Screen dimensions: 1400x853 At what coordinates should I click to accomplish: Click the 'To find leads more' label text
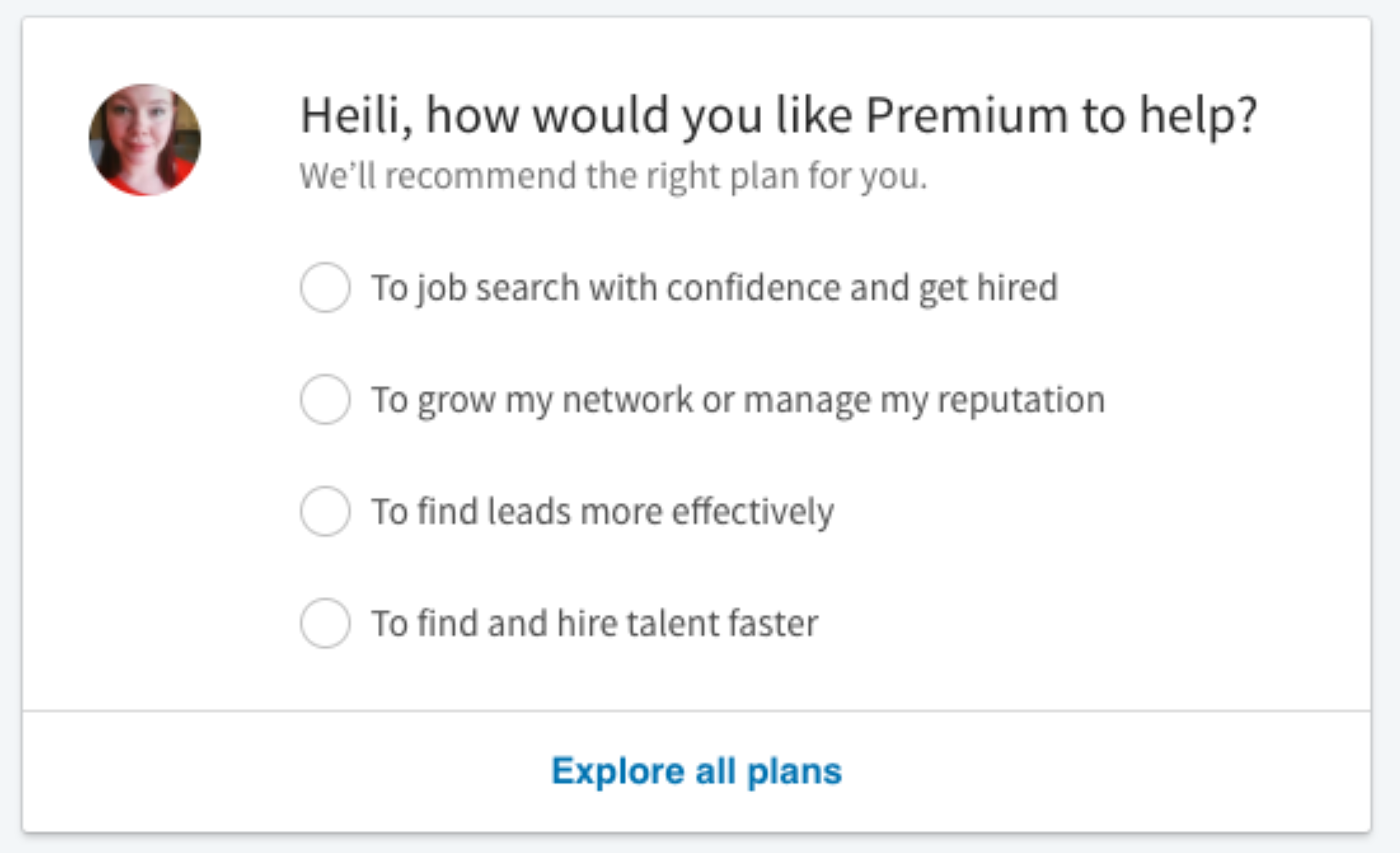517,512
